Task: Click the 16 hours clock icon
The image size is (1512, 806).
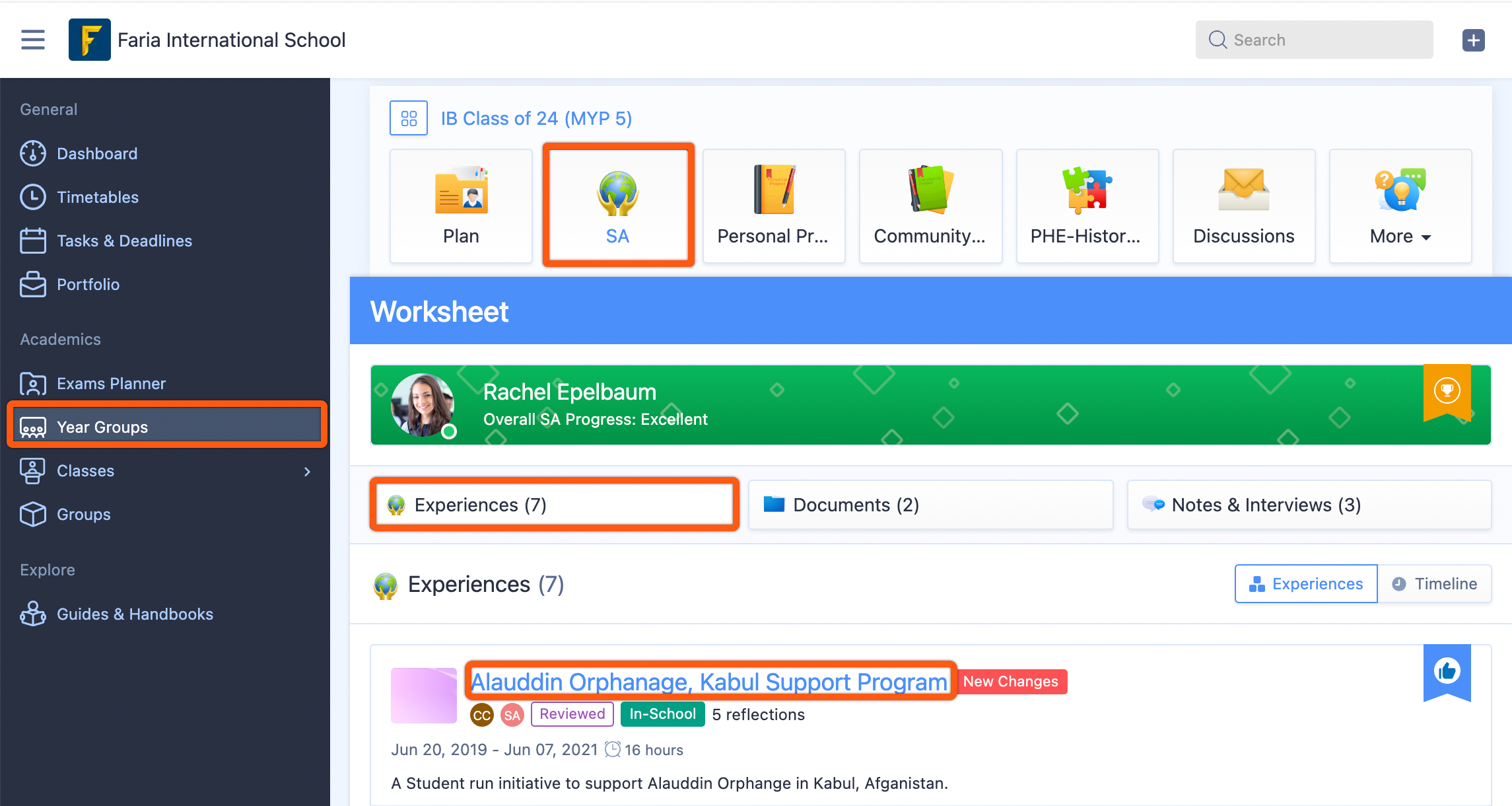Action: pyautogui.click(x=613, y=749)
